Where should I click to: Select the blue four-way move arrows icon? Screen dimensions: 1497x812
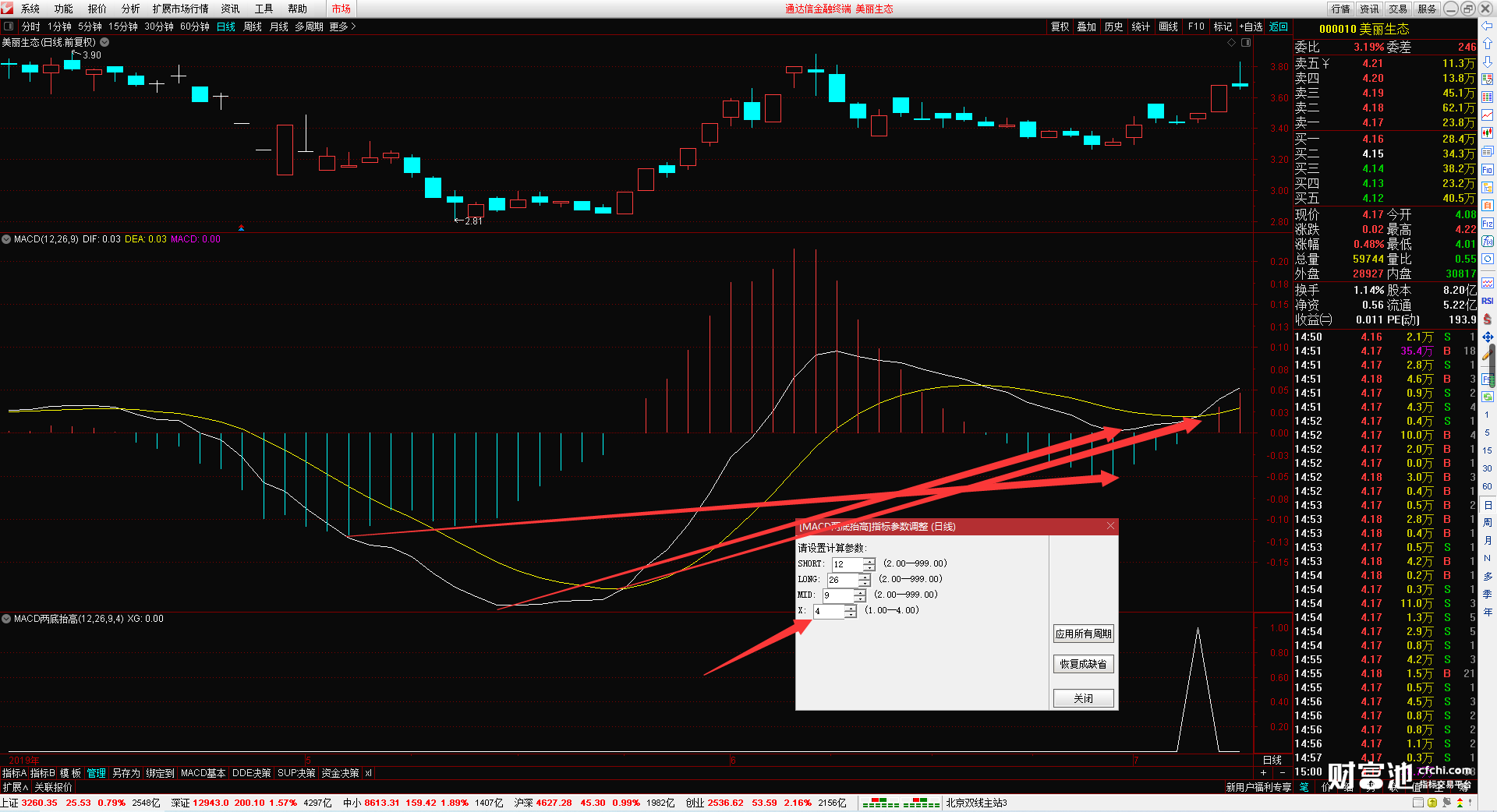(1488, 337)
